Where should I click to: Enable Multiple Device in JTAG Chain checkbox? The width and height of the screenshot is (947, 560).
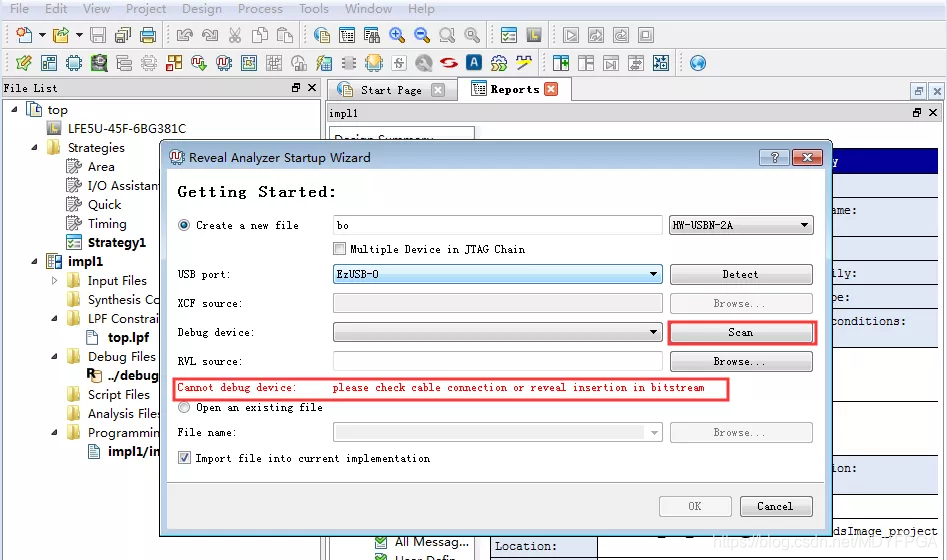pos(339,249)
